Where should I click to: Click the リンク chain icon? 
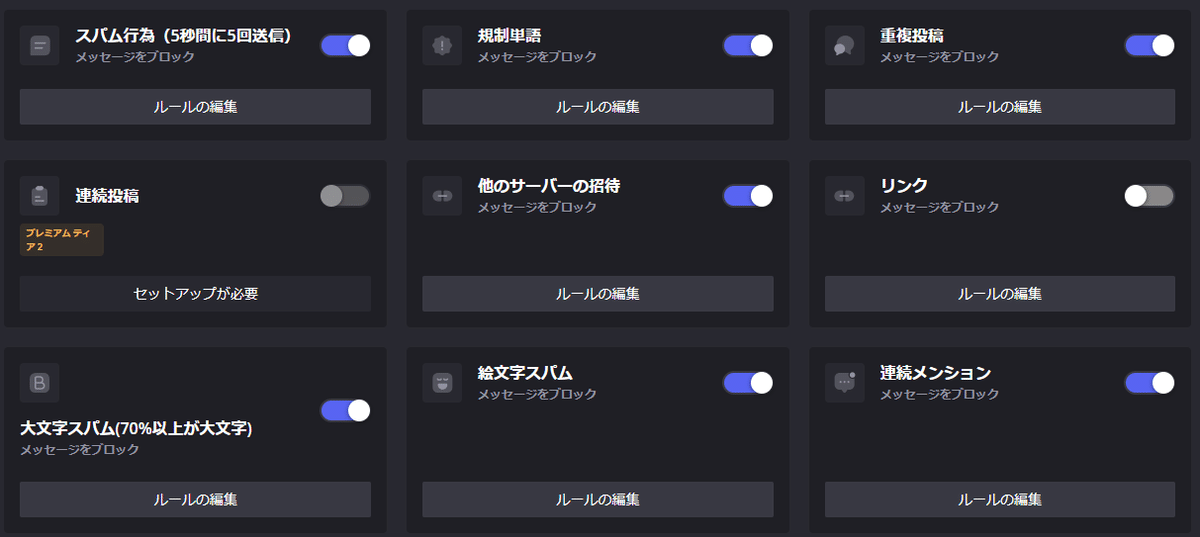coord(845,195)
